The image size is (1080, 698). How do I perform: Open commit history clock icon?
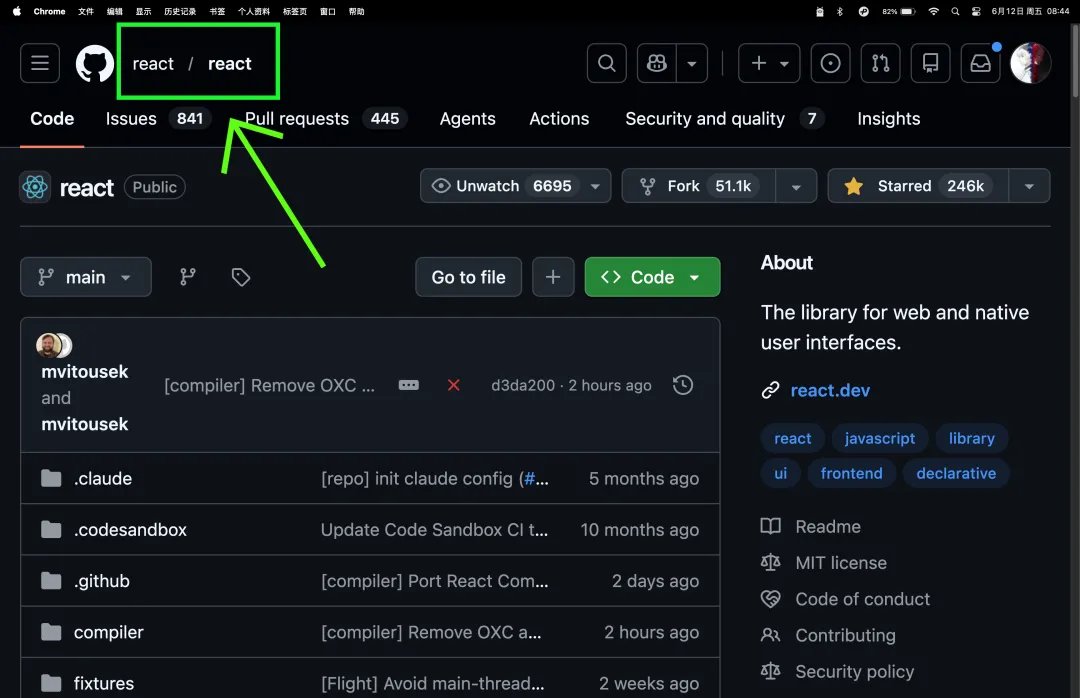coord(683,385)
